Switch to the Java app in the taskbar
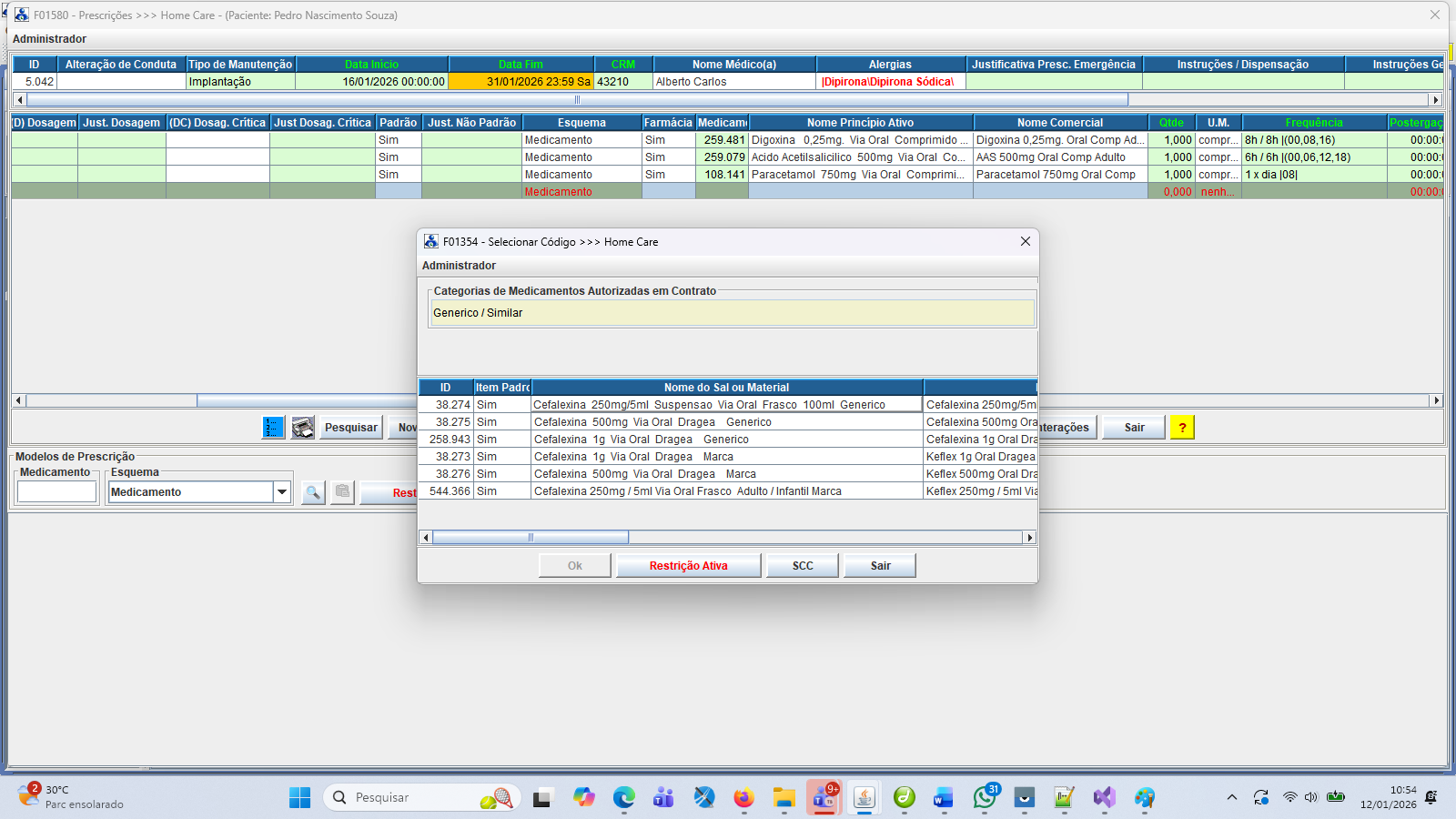This screenshot has width=1456, height=819. [864, 798]
